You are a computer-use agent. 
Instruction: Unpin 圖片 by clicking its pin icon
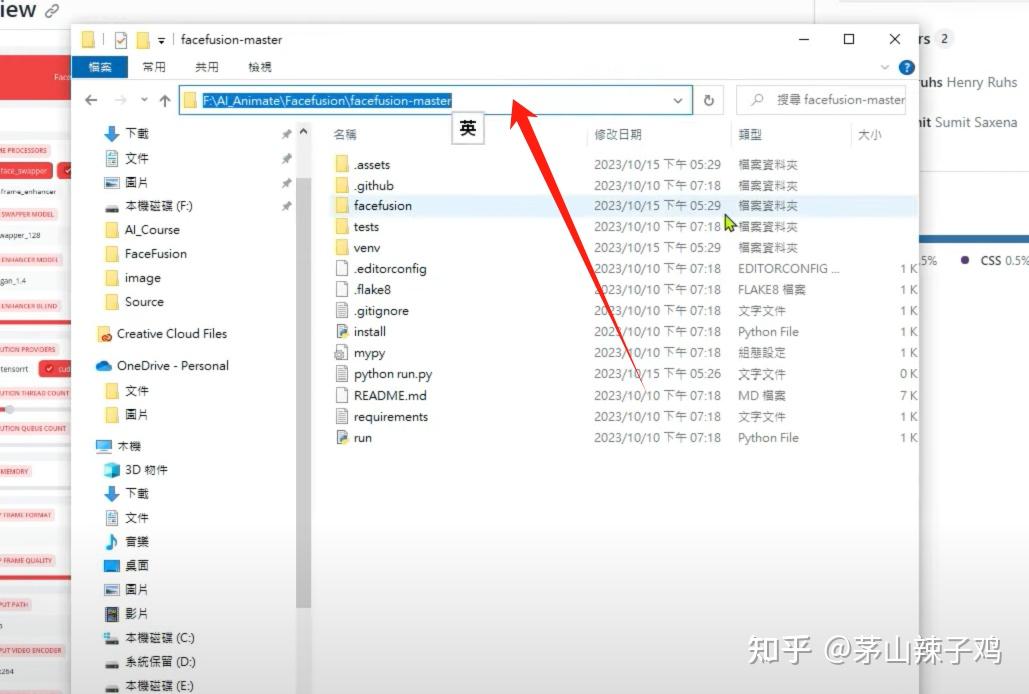click(x=287, y=181)
